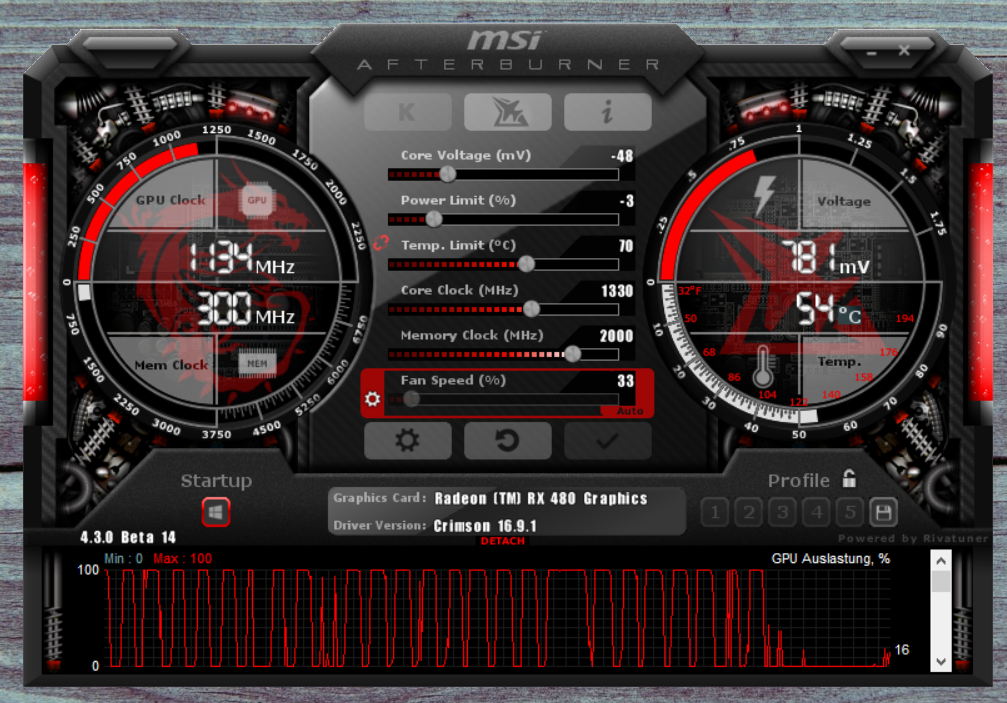Click the profile lock icon
The width and height of the screenshot is (1007, 703).
point(849,478)
